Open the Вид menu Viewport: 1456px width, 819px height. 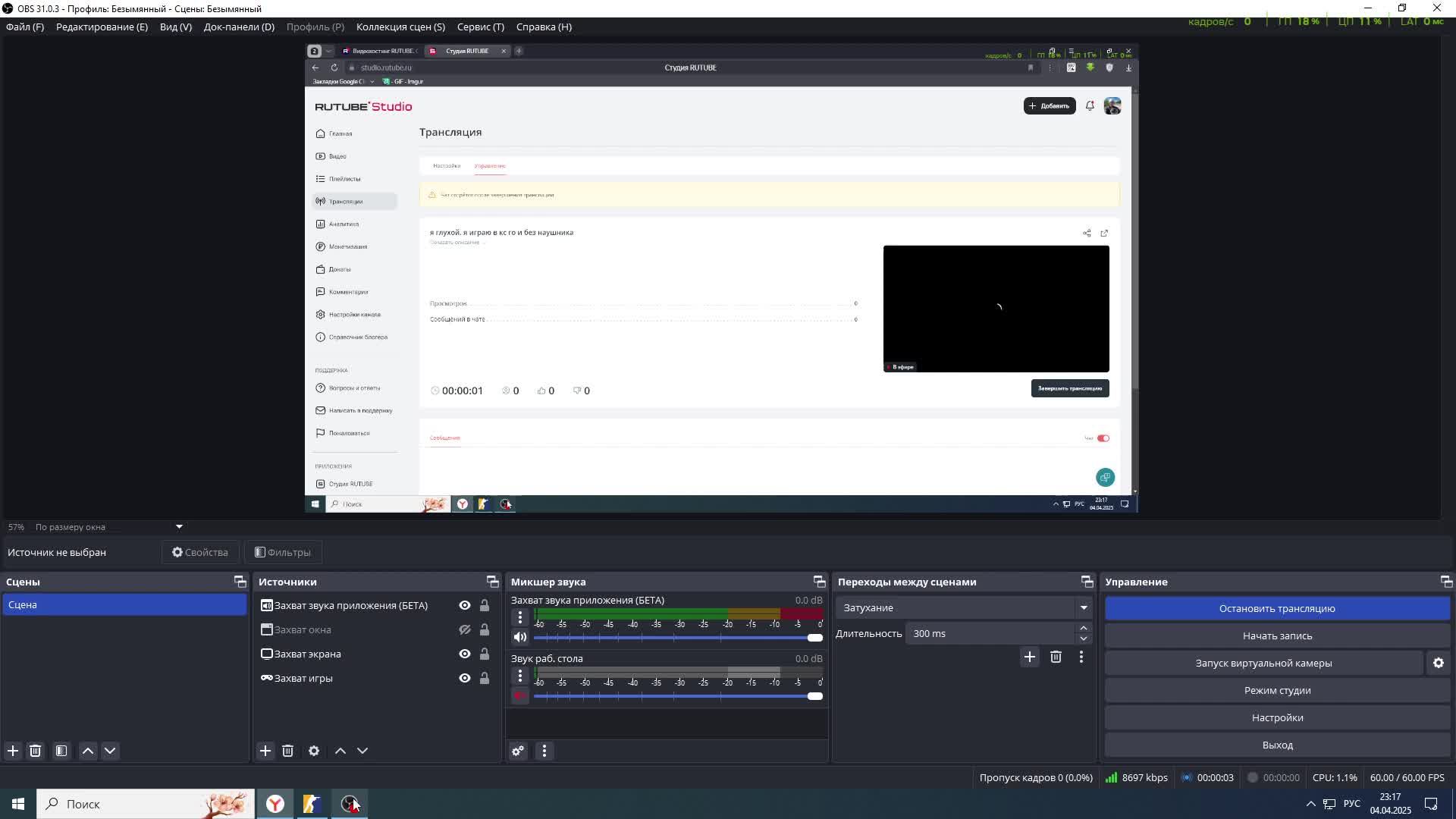coord(176,27)
